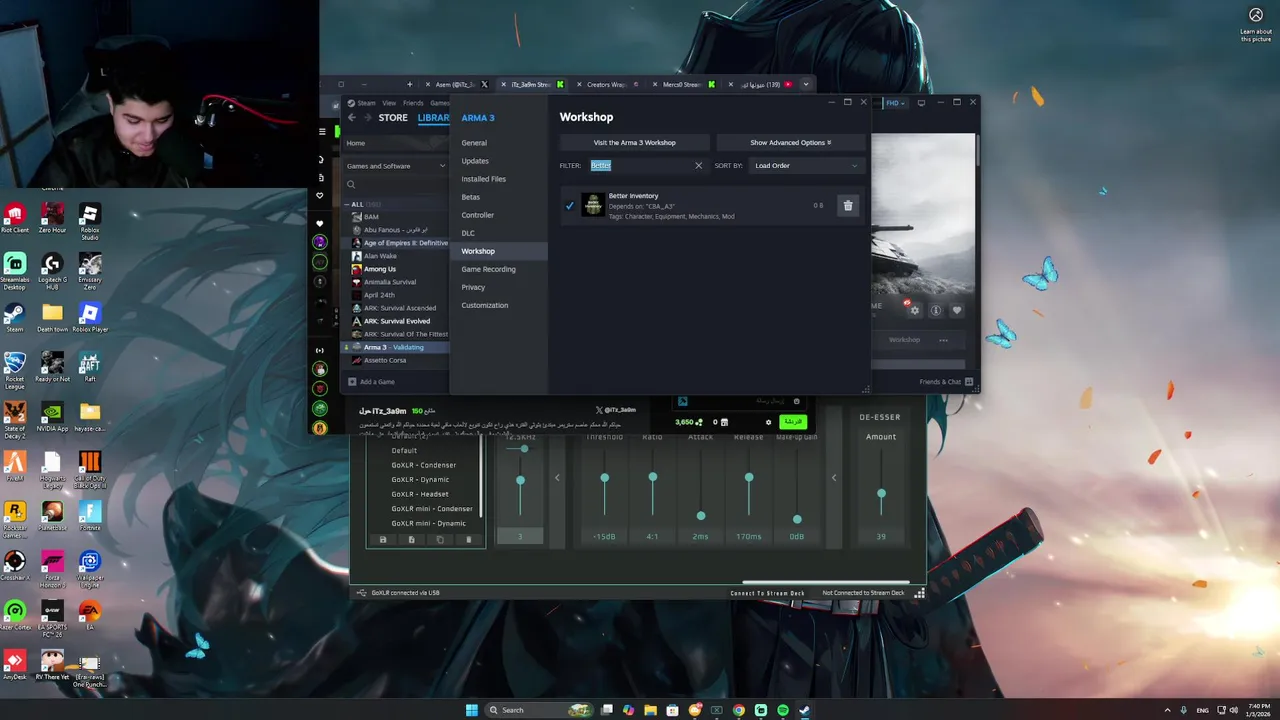
Task: Click Add a Game button
Action: click(x=371, y=382)
